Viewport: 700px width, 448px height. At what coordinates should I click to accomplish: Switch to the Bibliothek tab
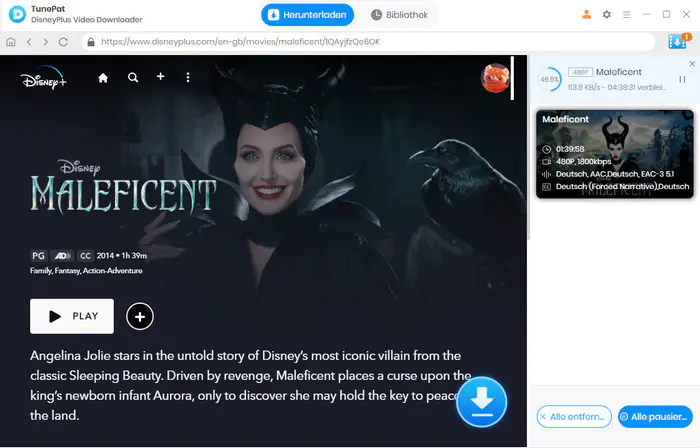pyautogui.click(x=400, y=15)
